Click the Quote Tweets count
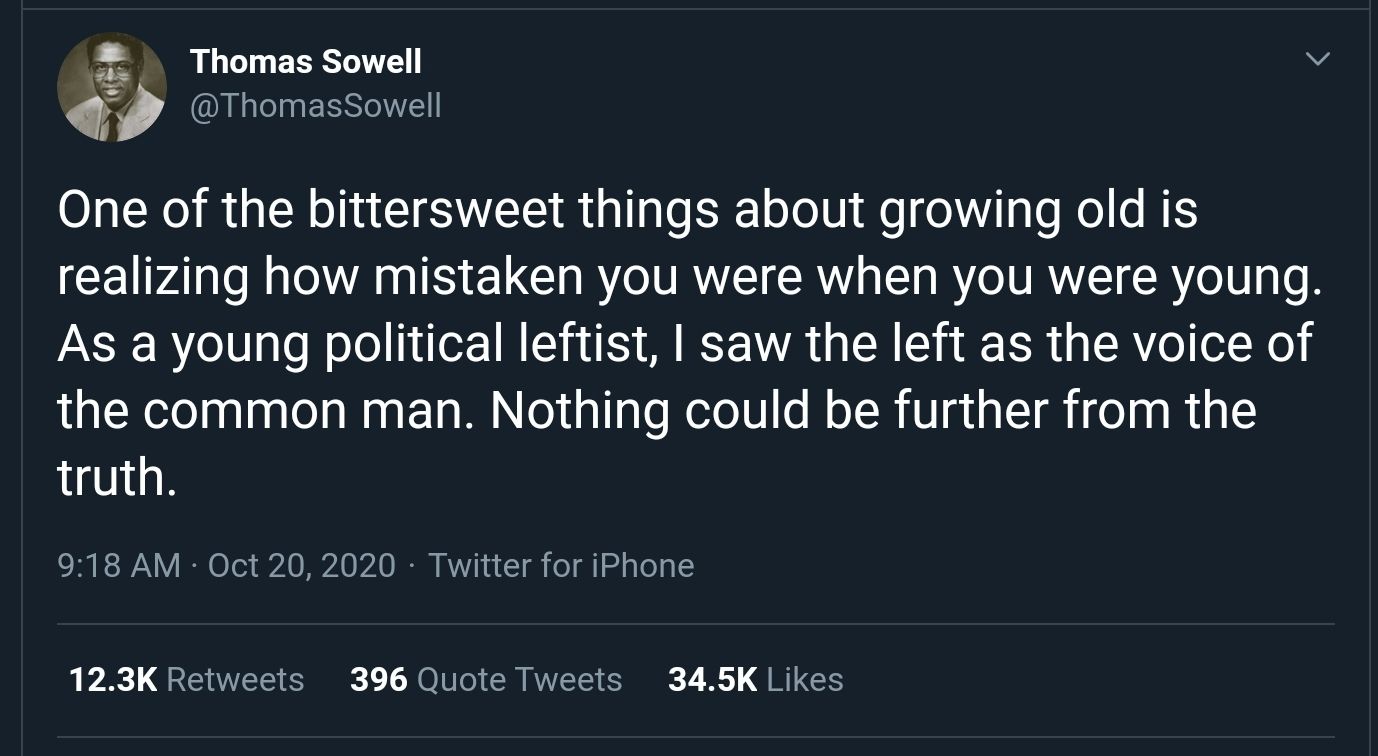This screenshot has height=756, width=1378. click(378, 679)
